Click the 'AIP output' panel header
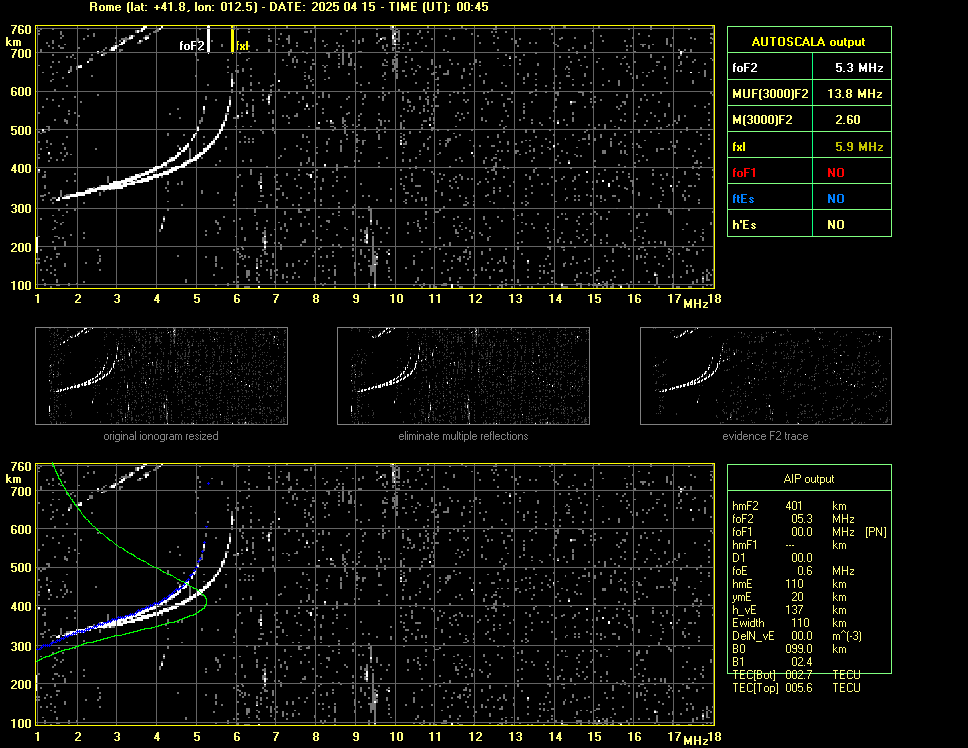This screenshot has width=968, height=748. click(809, 479)
